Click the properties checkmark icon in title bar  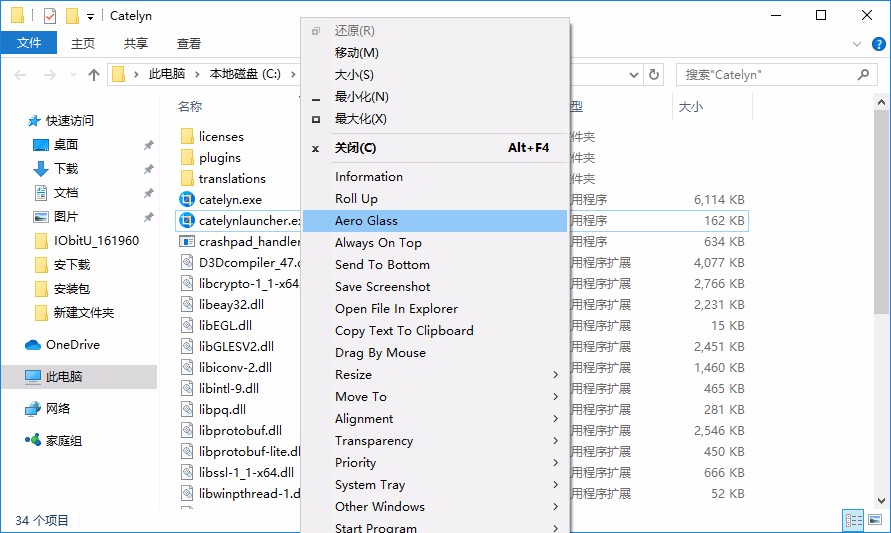pos(50,16)
